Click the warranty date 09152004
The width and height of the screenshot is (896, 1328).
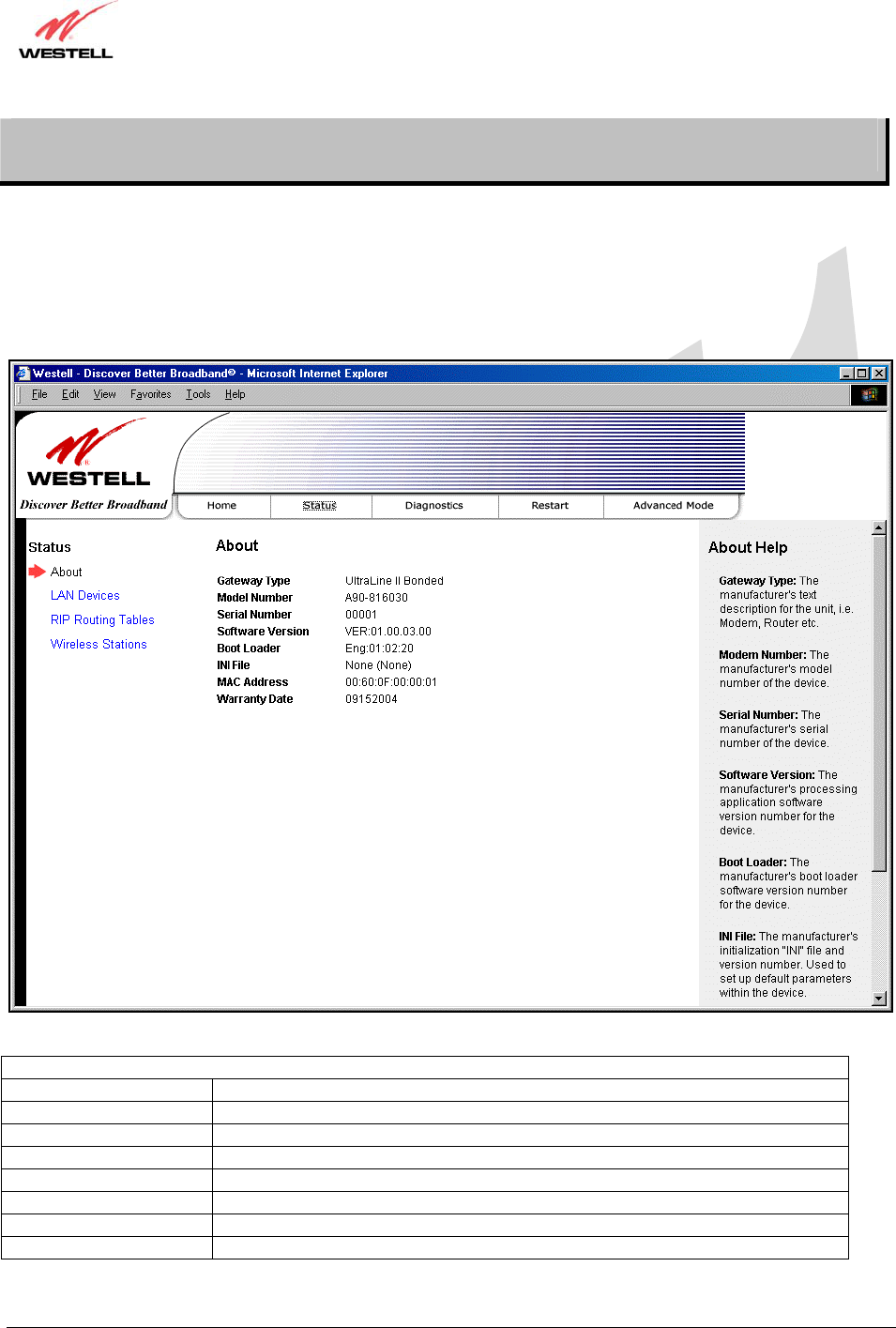pos(372,699)
